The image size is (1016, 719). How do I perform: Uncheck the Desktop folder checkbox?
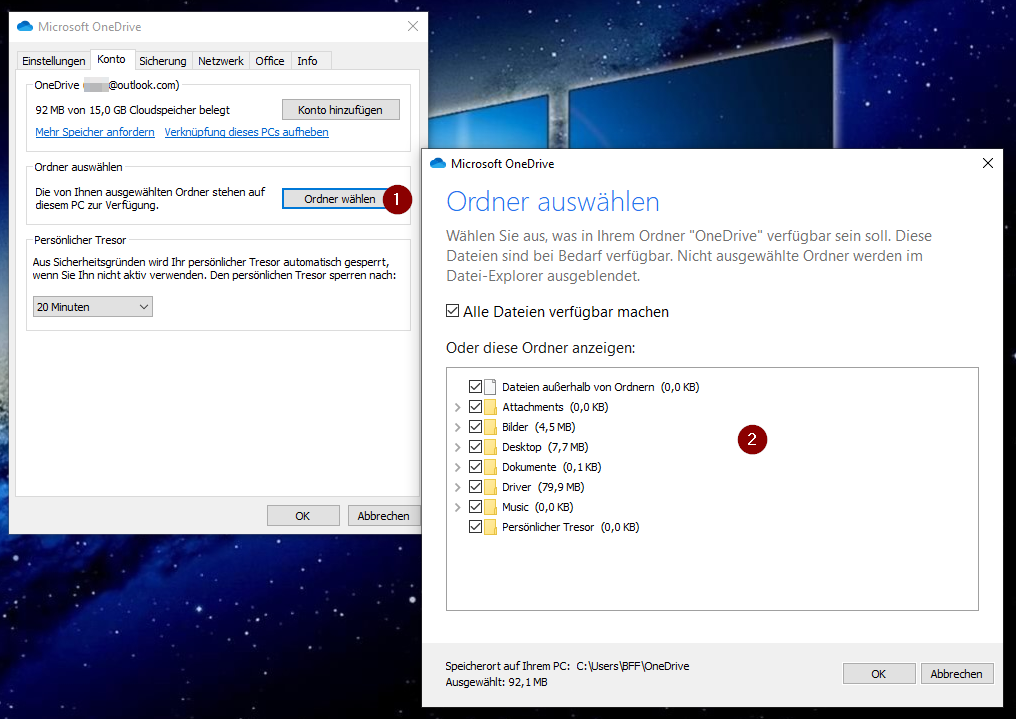pyautogui.click(x=475, y=447)
